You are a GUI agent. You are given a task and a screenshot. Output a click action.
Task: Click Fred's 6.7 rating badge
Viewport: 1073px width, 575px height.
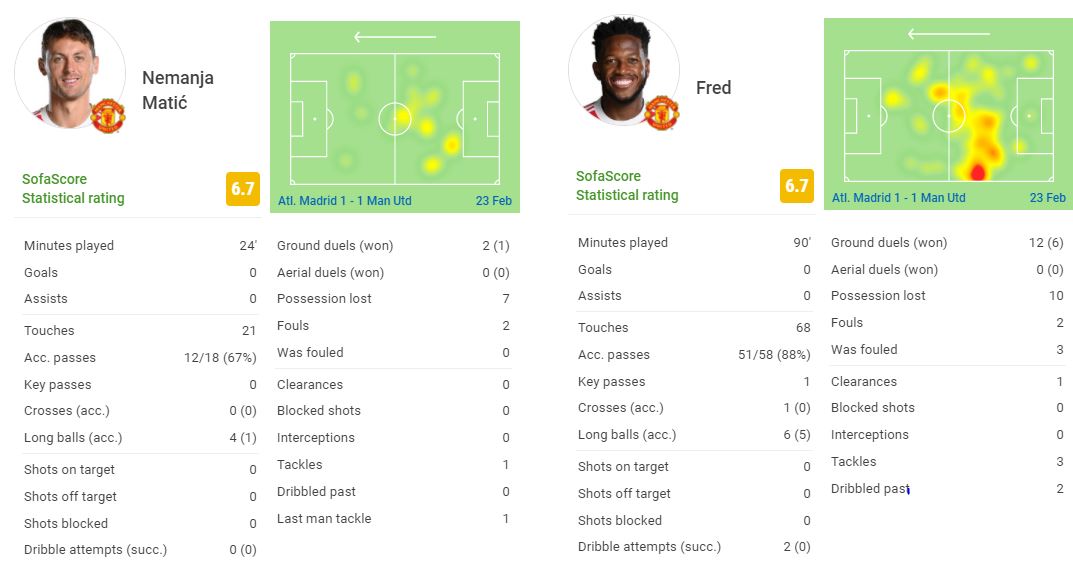[797, 185]
